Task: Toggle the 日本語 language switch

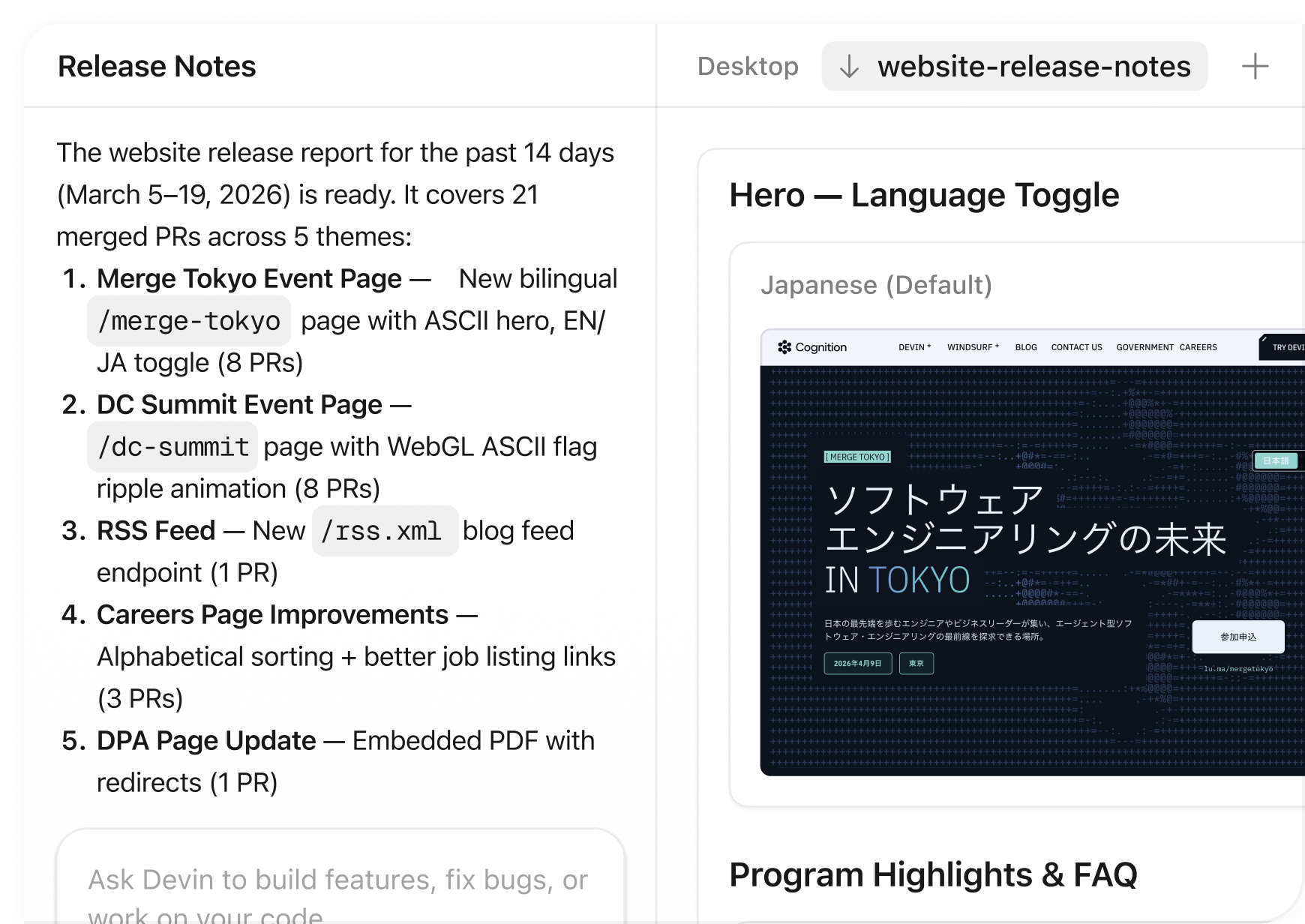Action: point(1275,460)
